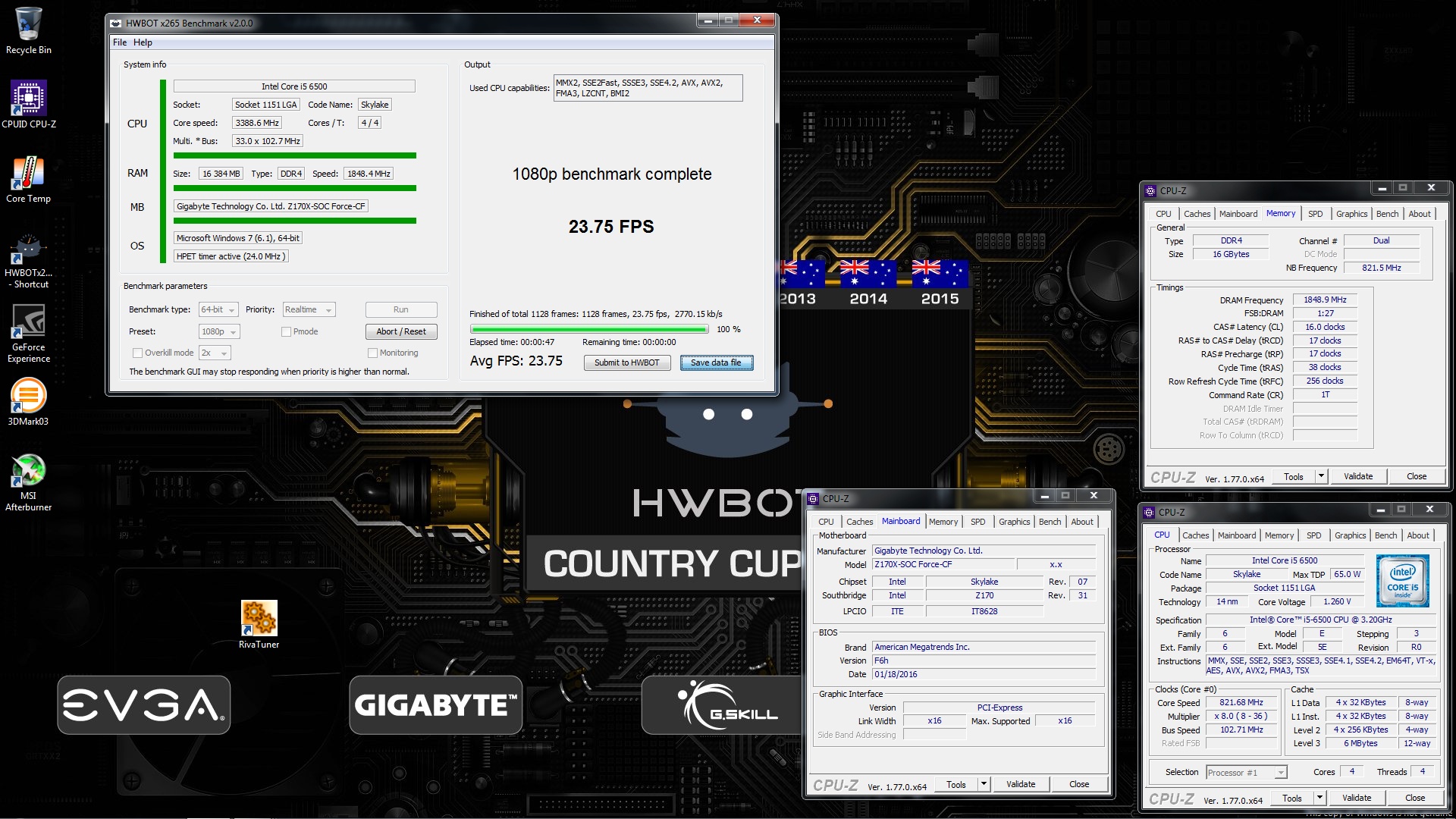Click Abort / Reset button
1456x819 pixels.
click(401, 331)
